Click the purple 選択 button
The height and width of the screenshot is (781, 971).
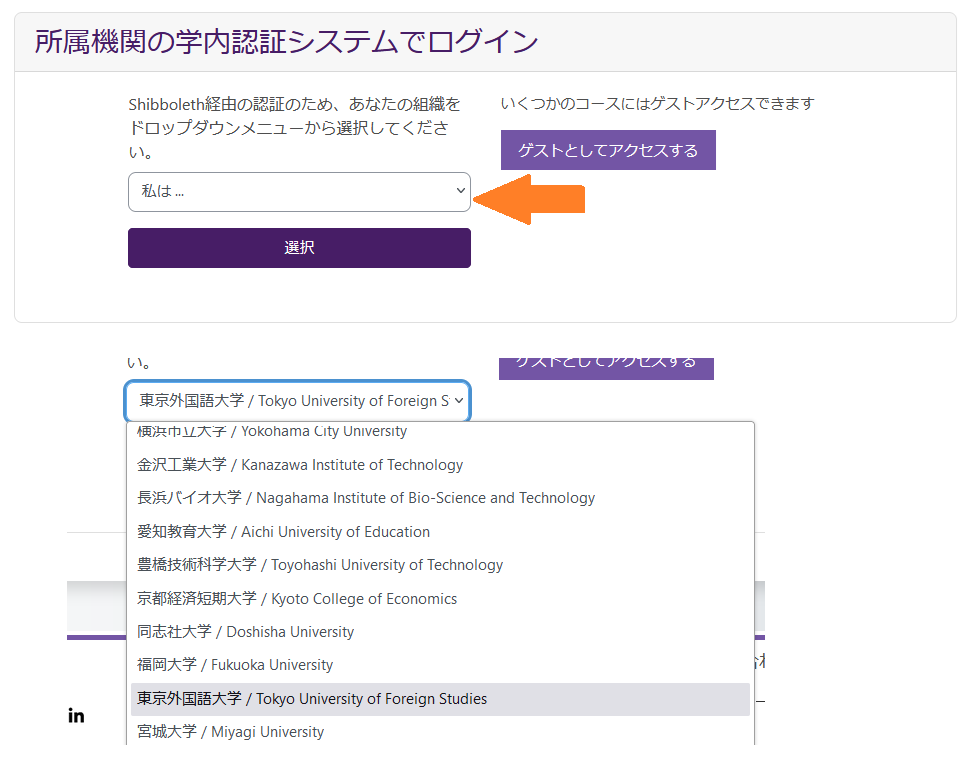(299, 248)
